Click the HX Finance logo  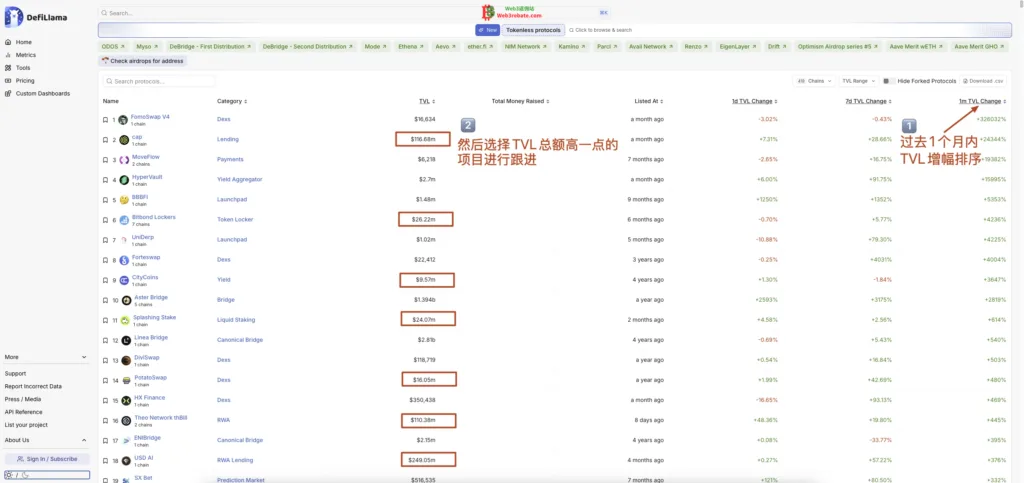[x=125, y=400]
